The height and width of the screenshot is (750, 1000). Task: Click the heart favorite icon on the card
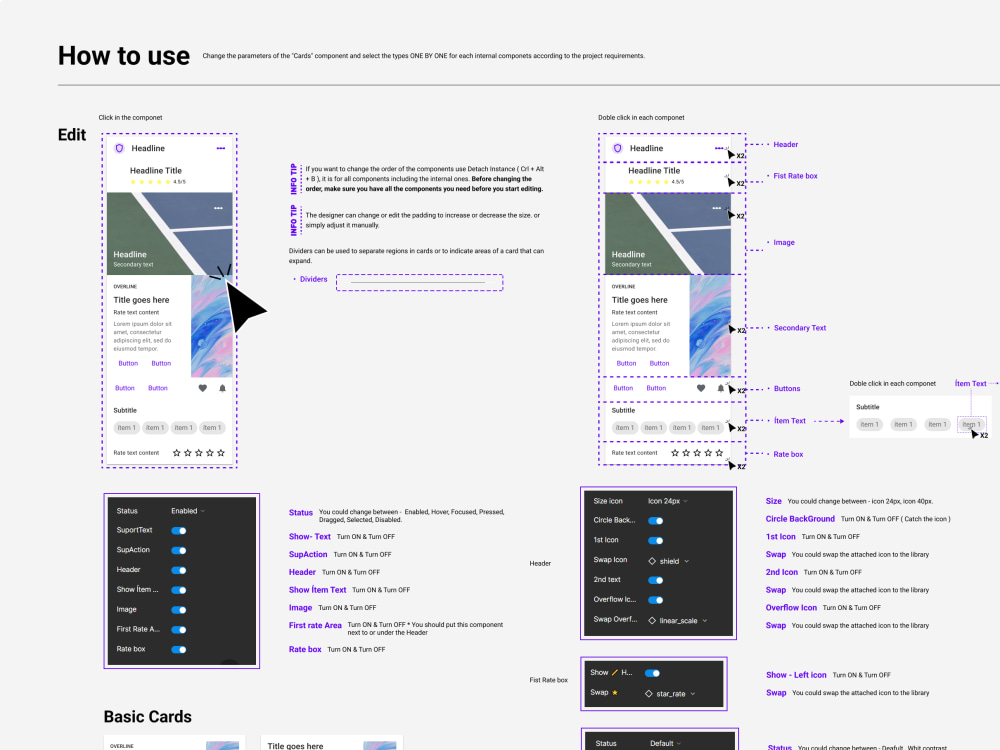click(x=202, y=388)
